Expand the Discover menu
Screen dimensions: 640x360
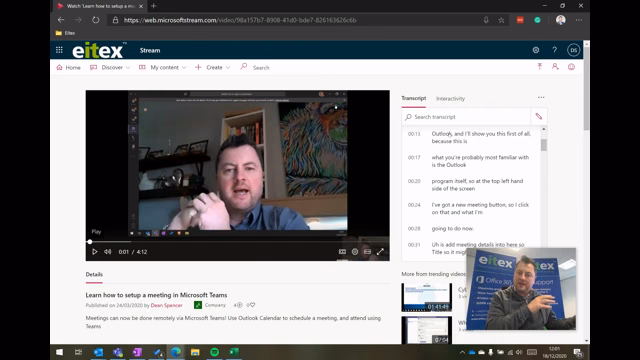(110, 67)
